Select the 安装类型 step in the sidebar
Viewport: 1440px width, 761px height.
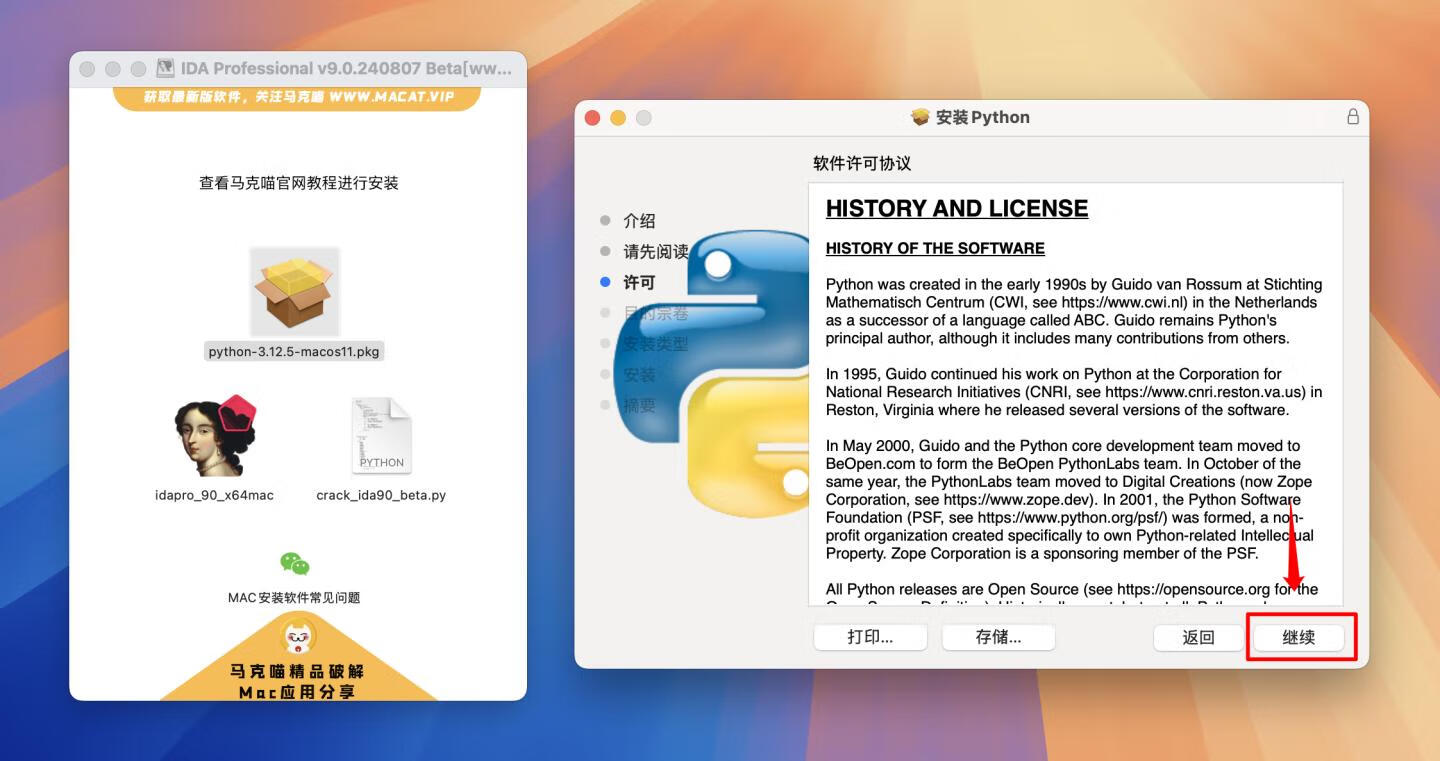656,344
